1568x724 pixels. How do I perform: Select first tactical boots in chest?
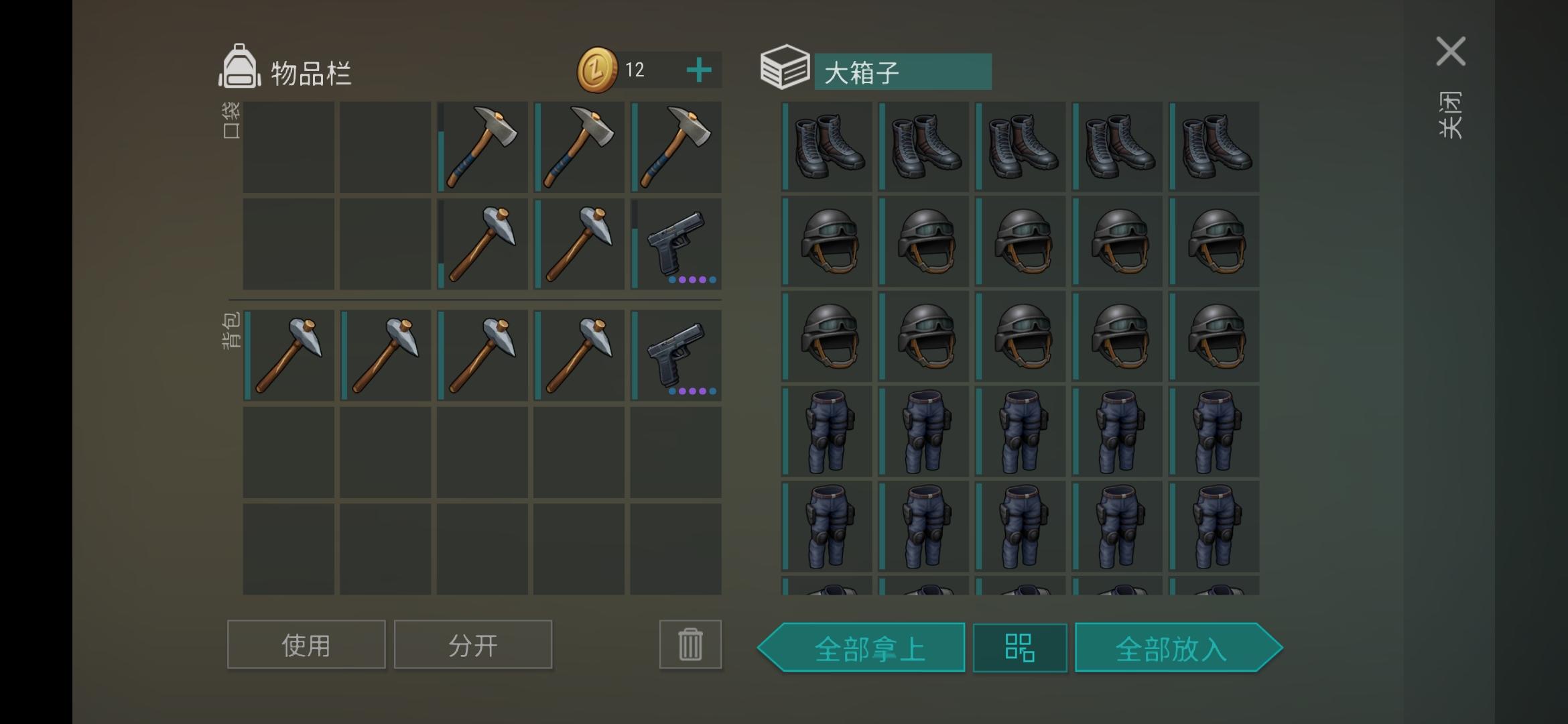(x=828, y=147)
